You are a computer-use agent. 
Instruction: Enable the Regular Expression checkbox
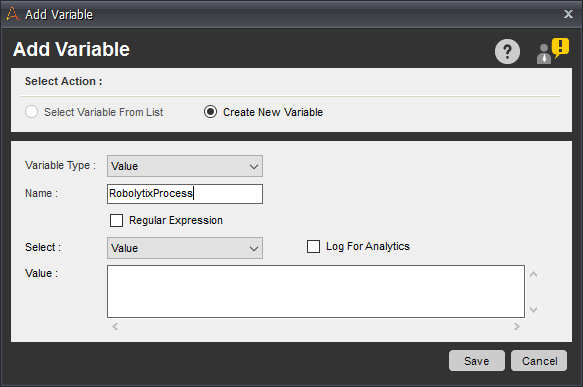pos(116,220)
